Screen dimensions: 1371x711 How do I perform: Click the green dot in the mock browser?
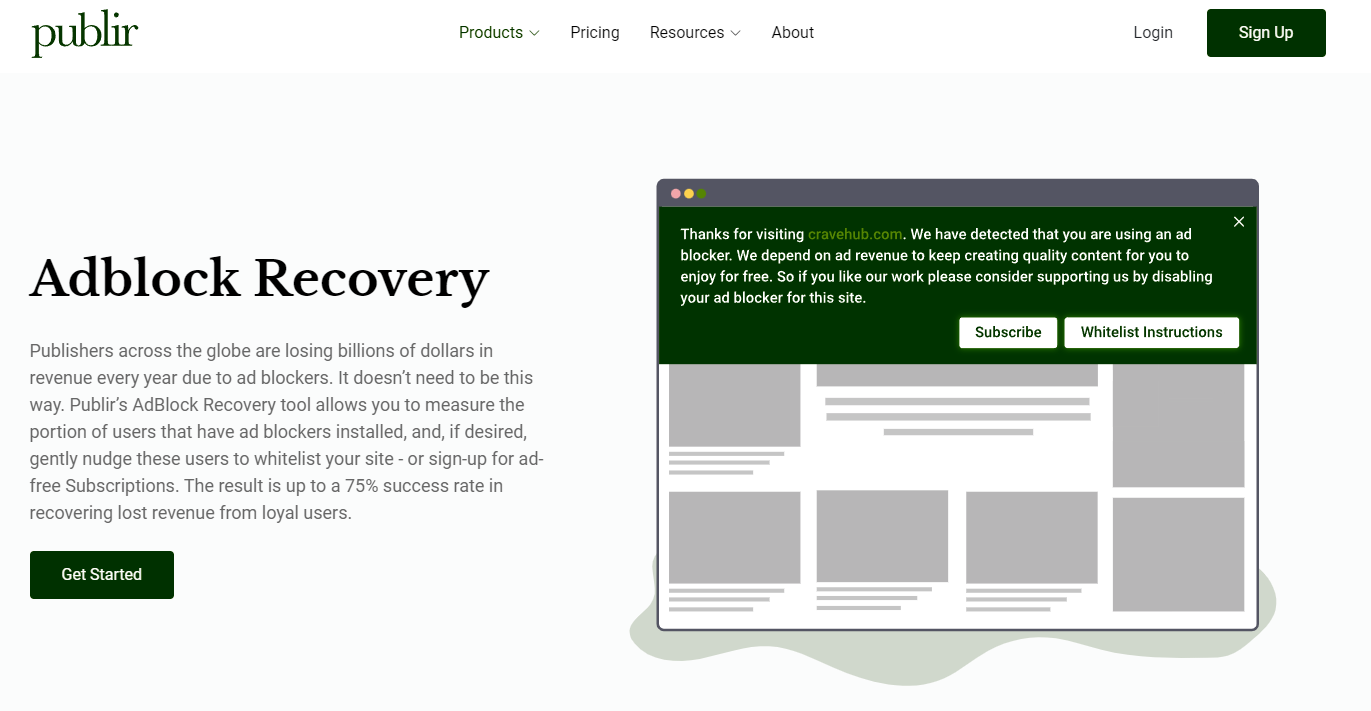(702, 194)
